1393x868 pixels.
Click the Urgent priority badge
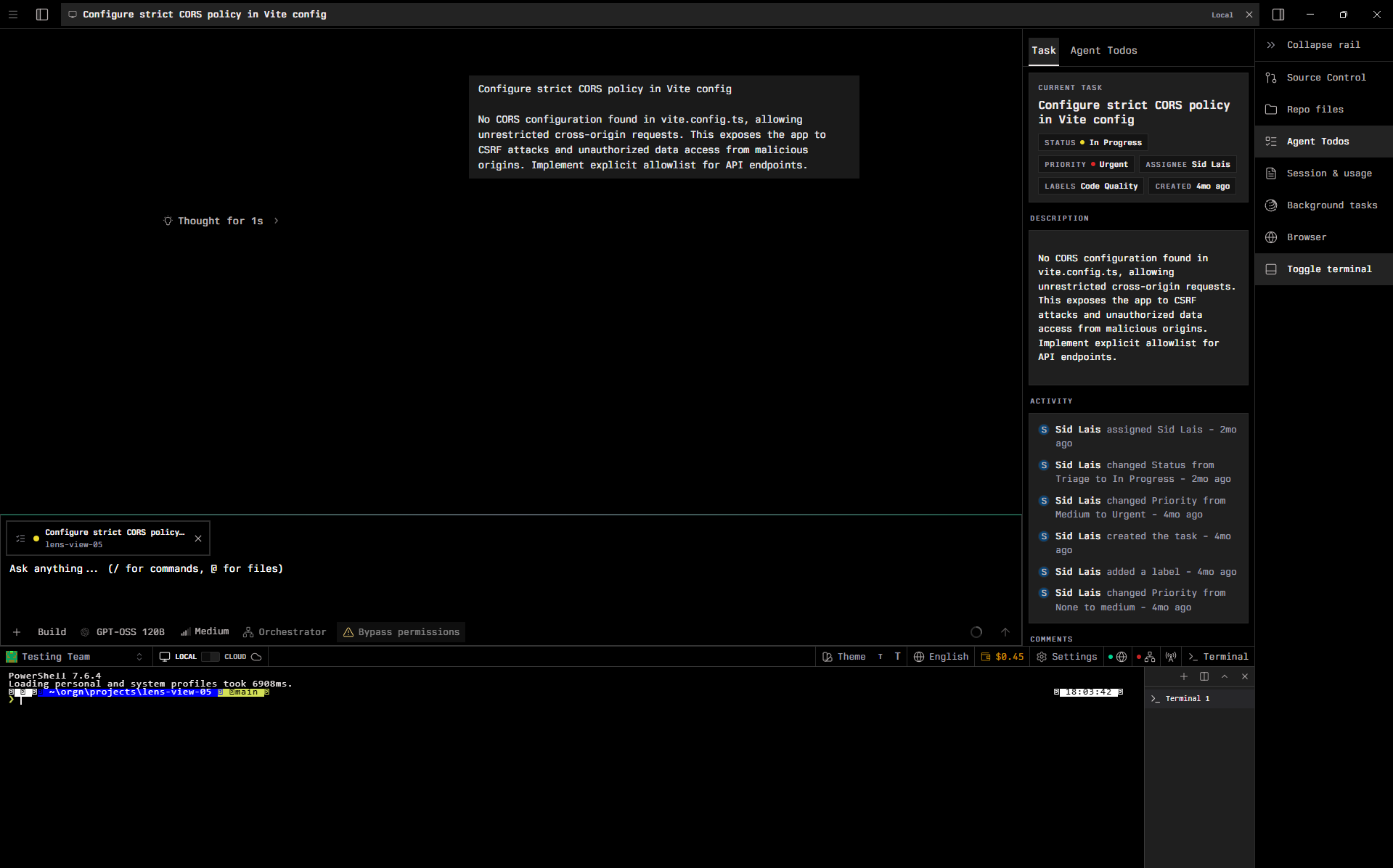[x=1086, y=165]
